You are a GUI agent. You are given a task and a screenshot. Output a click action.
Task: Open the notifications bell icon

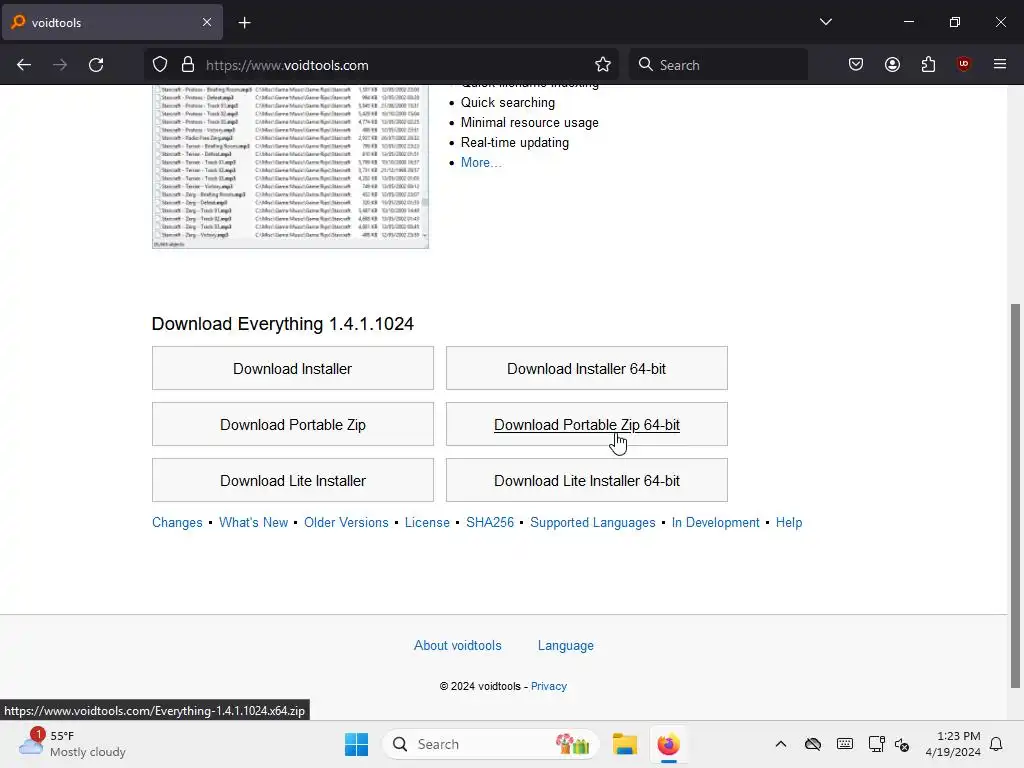click(x=996, y=744)
